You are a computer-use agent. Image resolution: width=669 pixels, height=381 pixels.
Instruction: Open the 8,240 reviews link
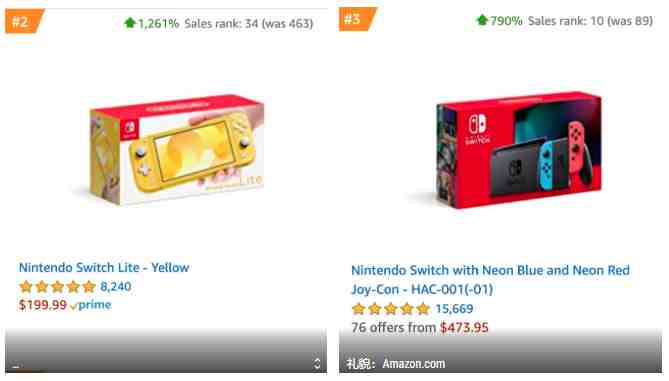[x=116, y=286]
